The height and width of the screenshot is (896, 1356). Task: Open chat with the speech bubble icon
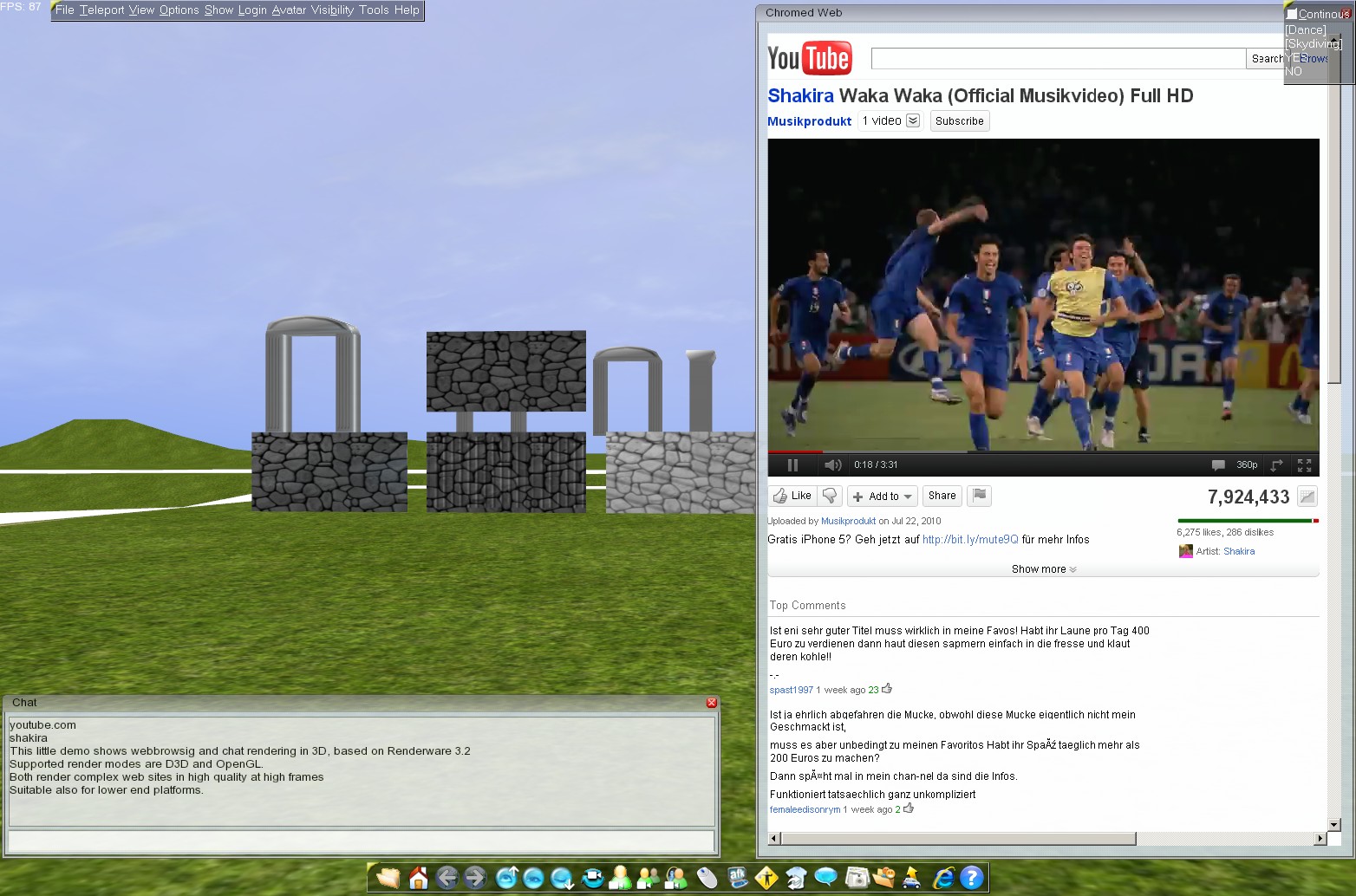tap(825, 877)
